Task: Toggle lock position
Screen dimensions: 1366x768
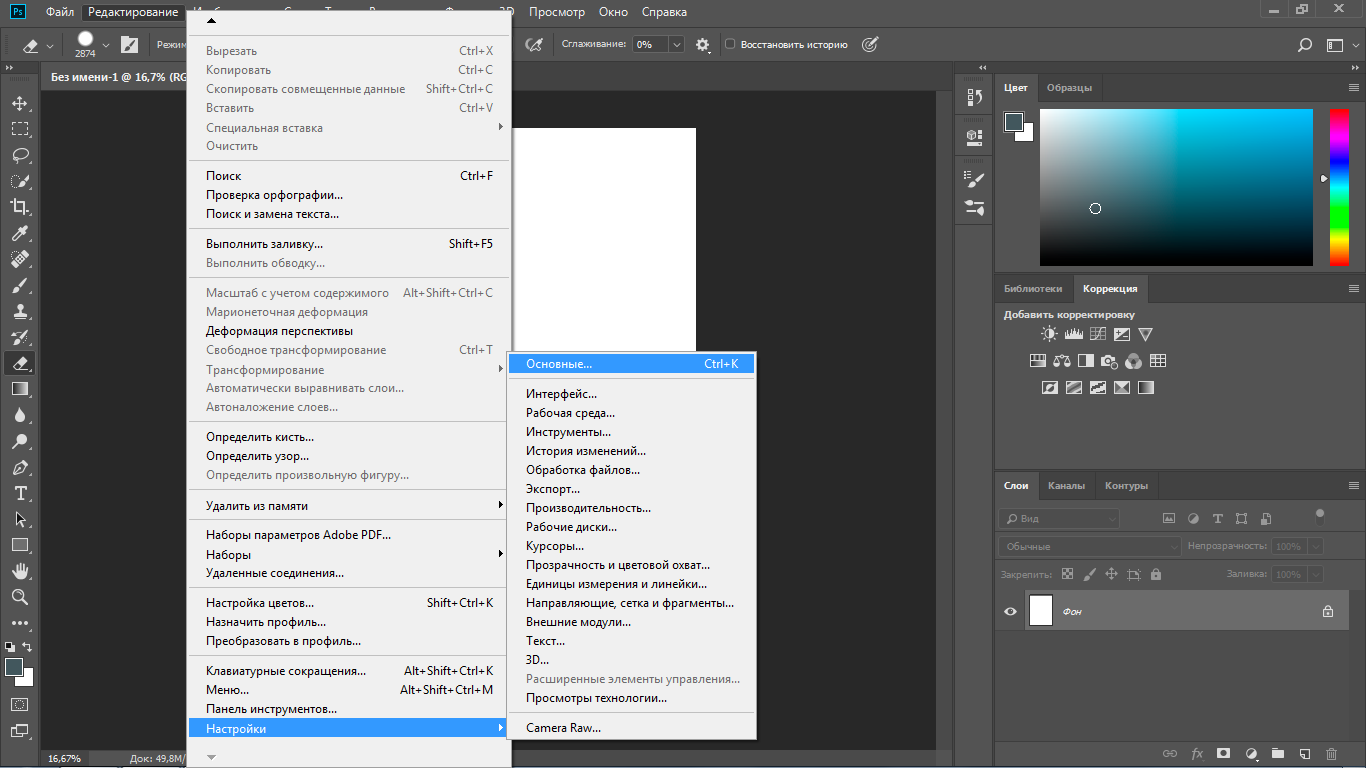Action: [x=1111, y=575]
